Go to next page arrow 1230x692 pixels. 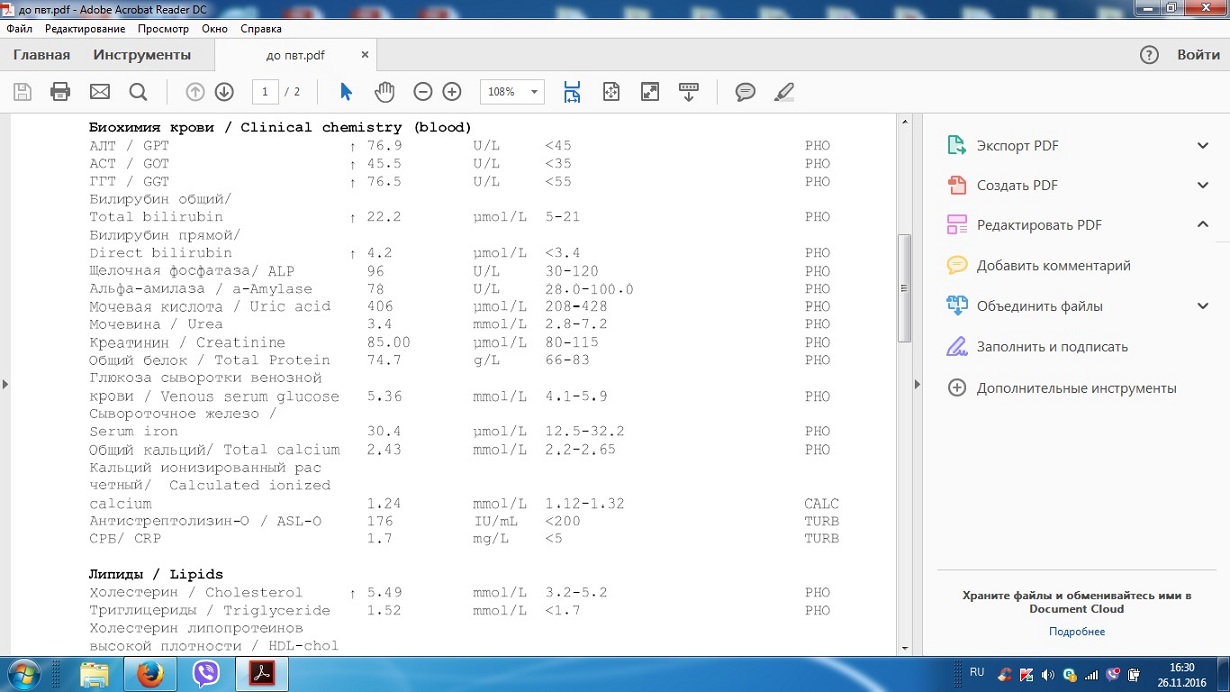(x=224, y=92)
